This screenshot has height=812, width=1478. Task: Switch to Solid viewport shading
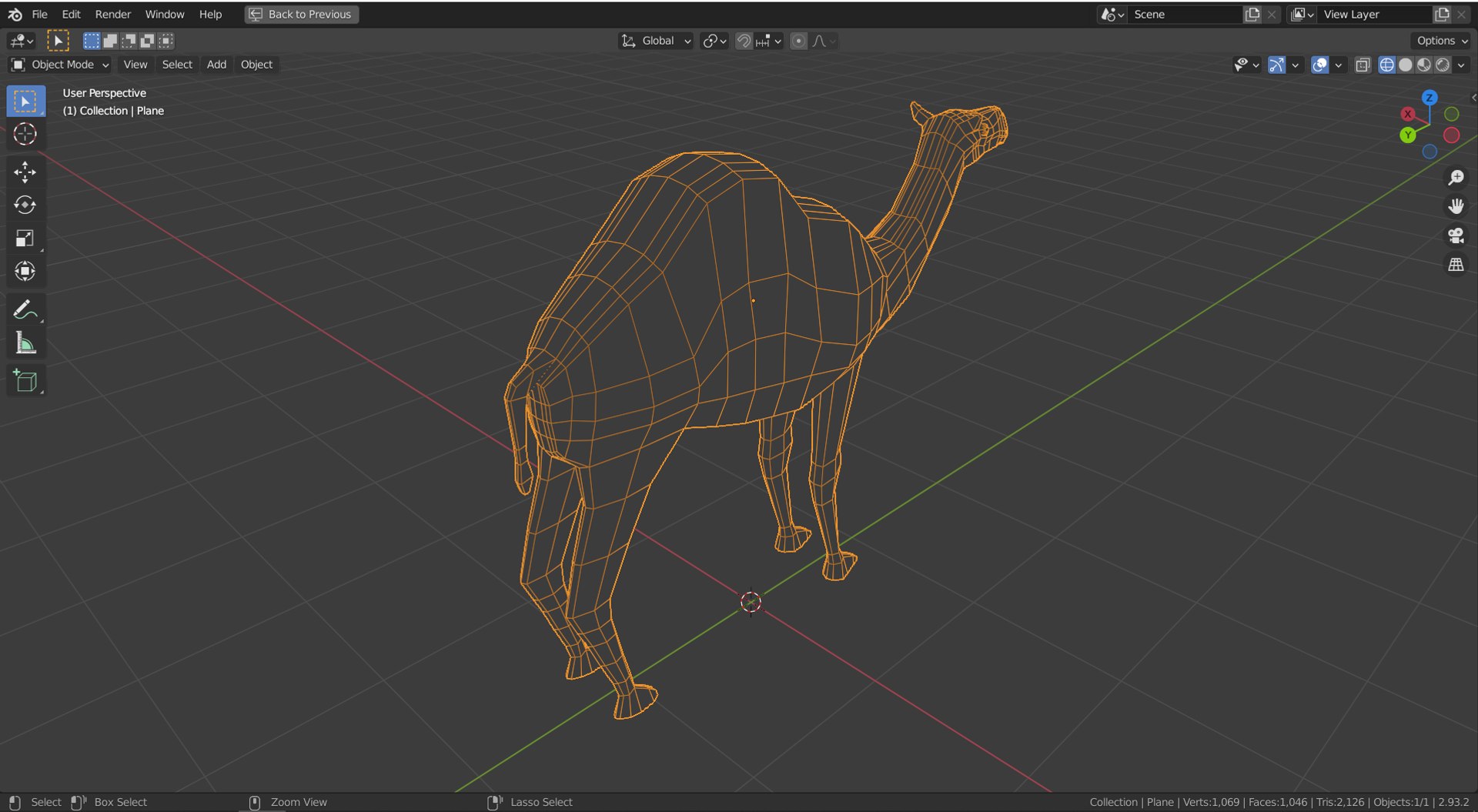tap(1405, 65)
